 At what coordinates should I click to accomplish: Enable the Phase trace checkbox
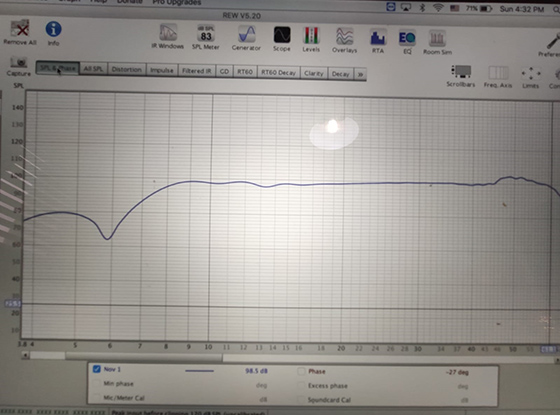point(301,371)
